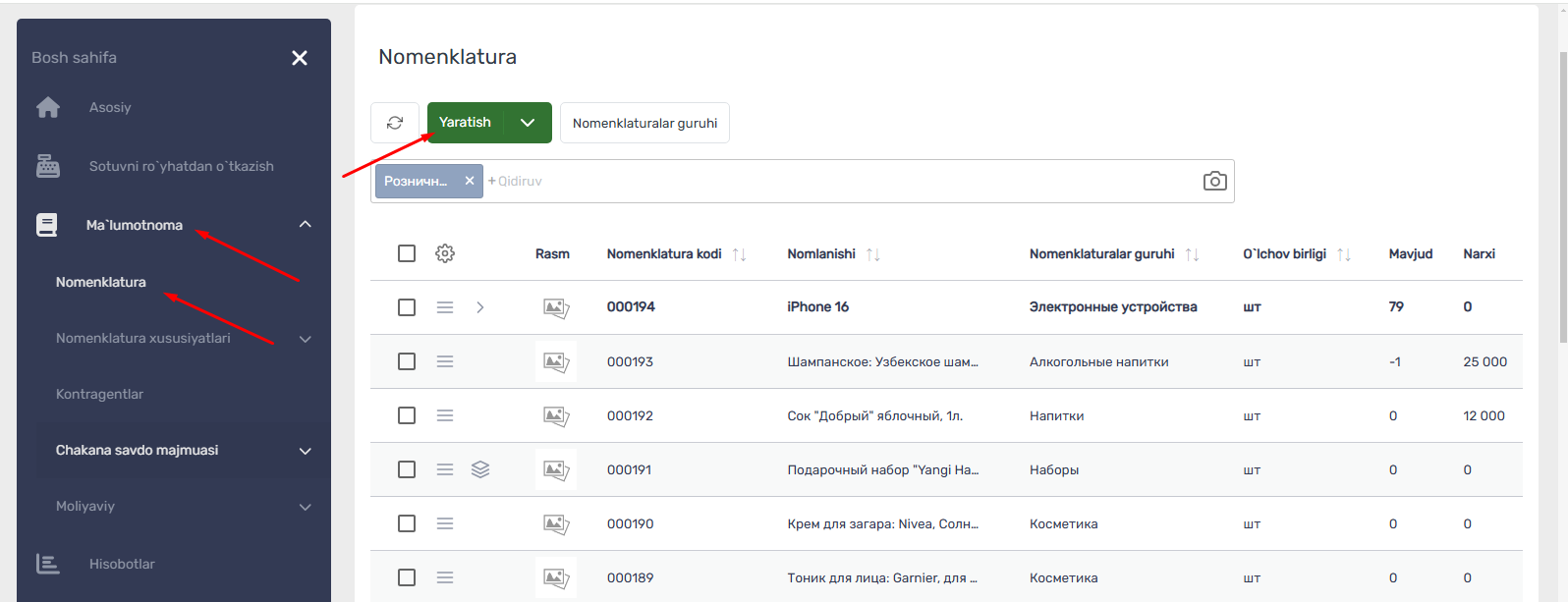Click image placeholder for item 000190
1568x602 pixels.
pyautogui.click(x=556, y=523)
